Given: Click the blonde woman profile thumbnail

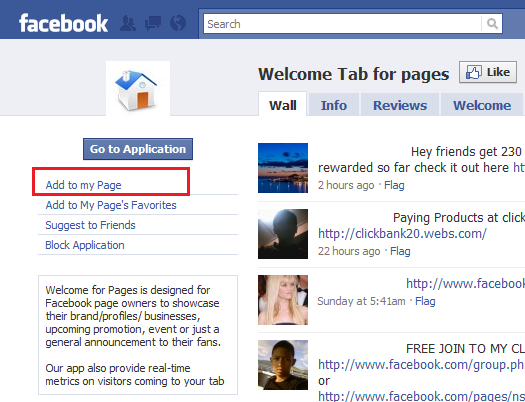Looking at the screenshot, I should point(283,300).
